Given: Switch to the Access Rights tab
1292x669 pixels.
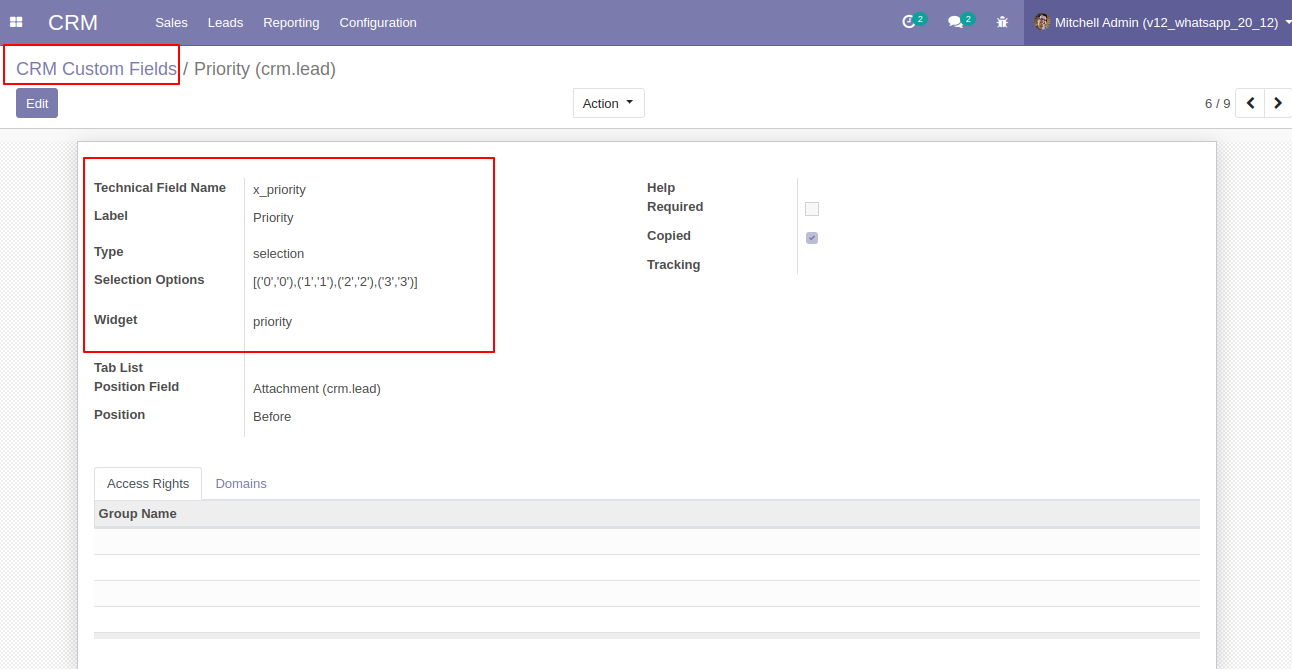Looking at the screenshot, I should [148, 483].
